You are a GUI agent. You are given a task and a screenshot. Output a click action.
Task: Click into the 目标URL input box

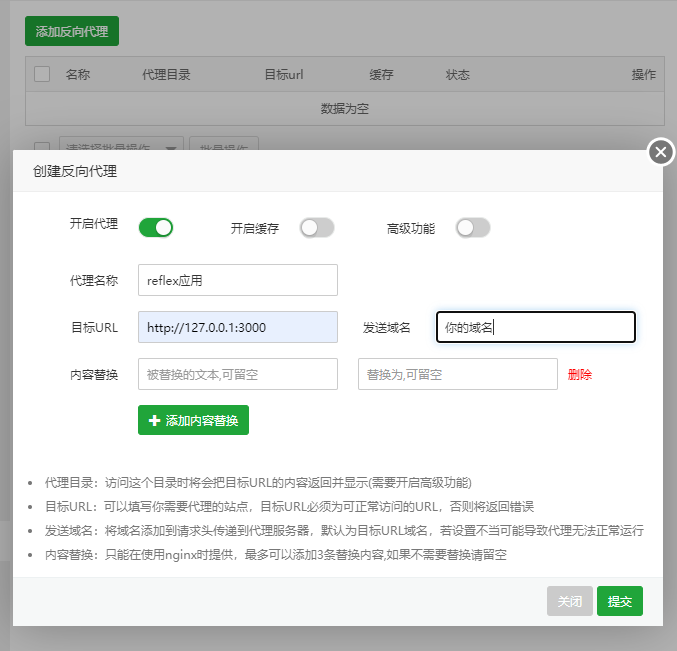[238, 327]
